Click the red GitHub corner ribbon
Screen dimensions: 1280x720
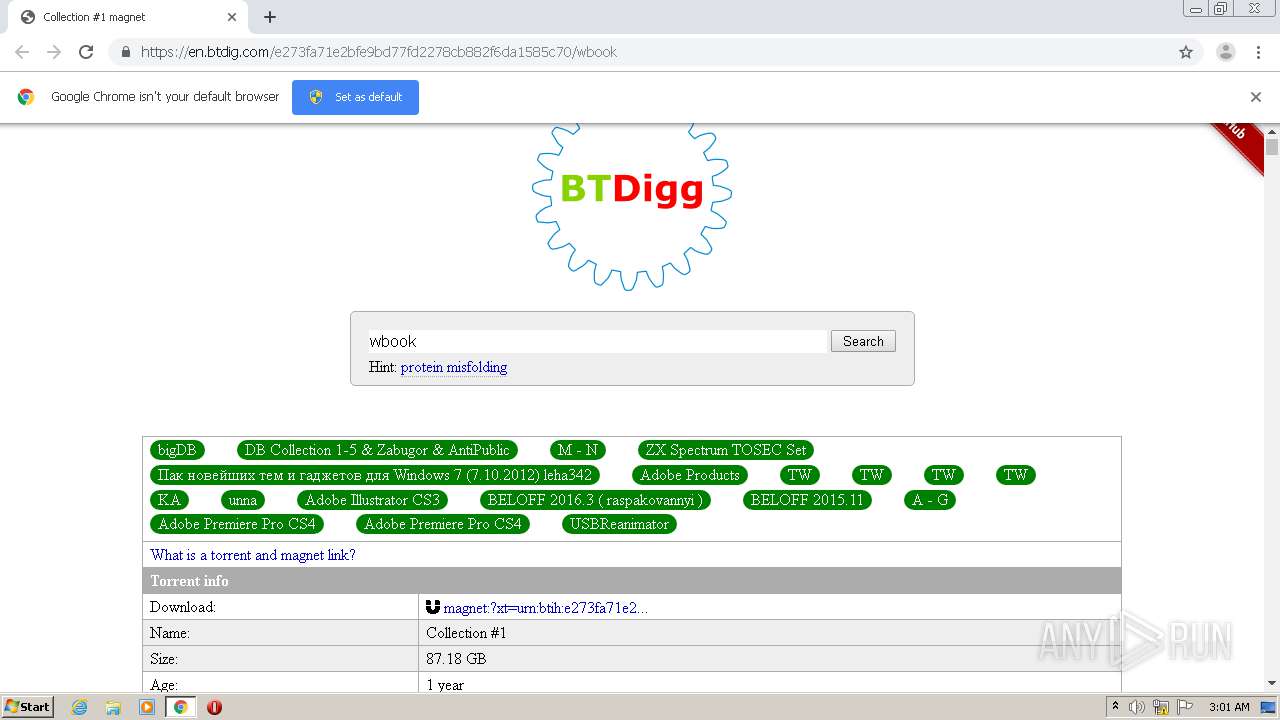click(x=1238, y=145)
